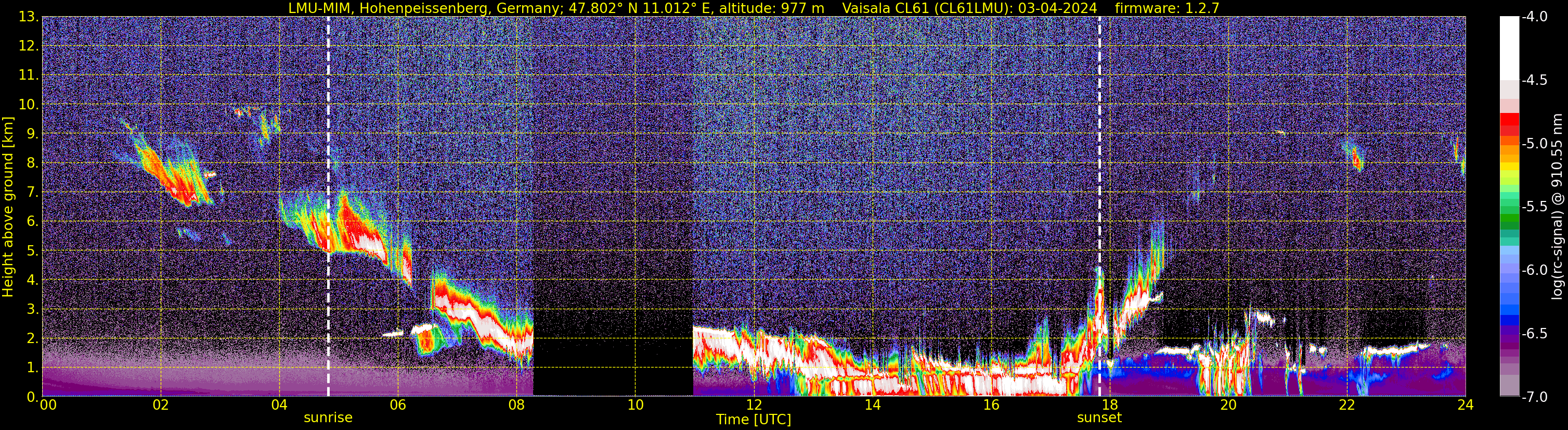Image resolution: width=1568 pixels, height=430 pixels.
Task: Click the '6.' height tick label
Action: (x=32, y=222)
